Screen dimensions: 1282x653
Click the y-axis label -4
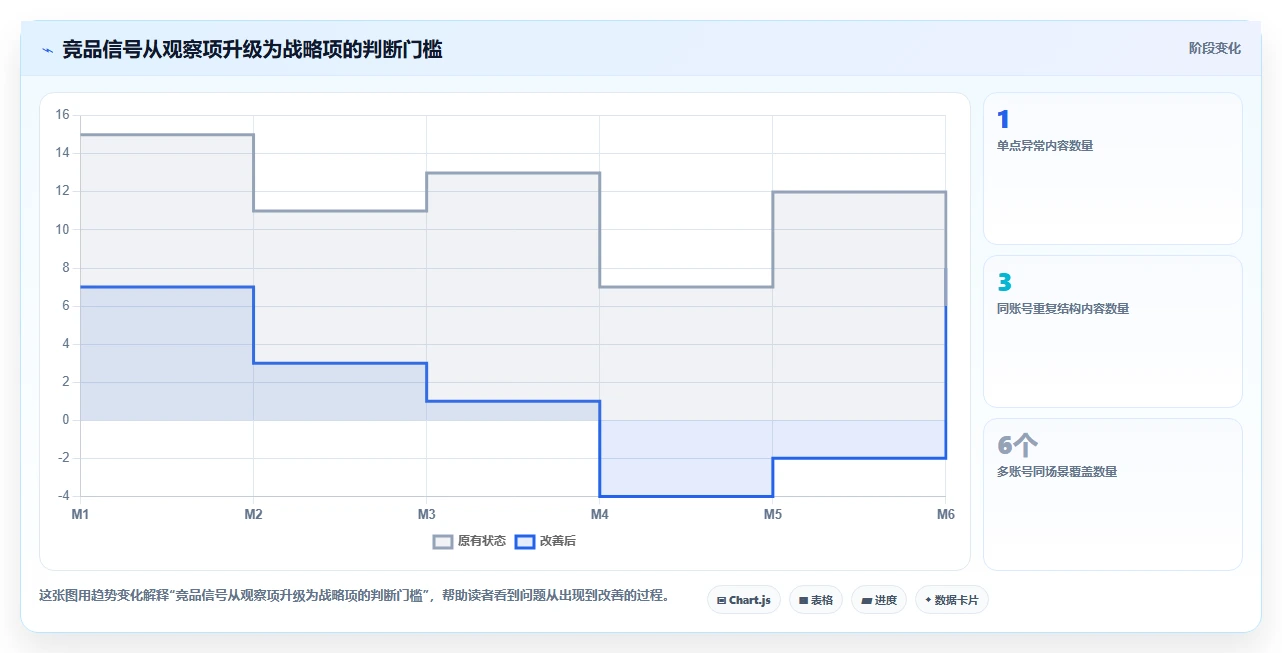coord(63,496)
